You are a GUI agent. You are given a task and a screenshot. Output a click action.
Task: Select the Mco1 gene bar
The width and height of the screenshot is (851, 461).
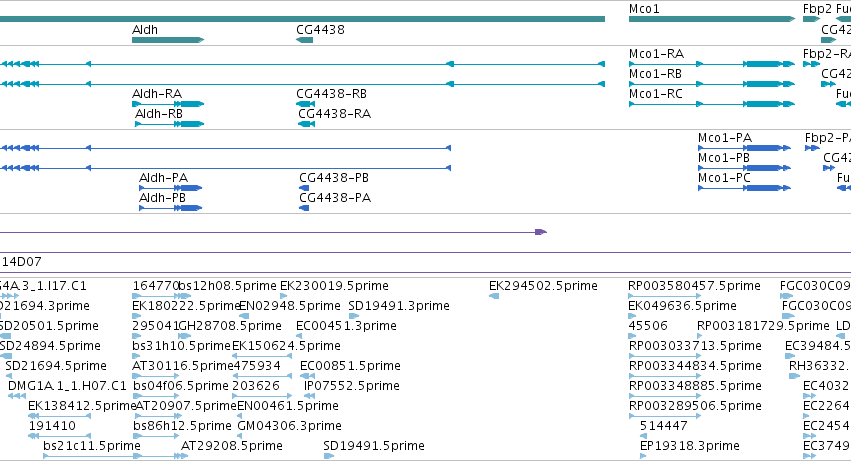click(x=712, y=19)
